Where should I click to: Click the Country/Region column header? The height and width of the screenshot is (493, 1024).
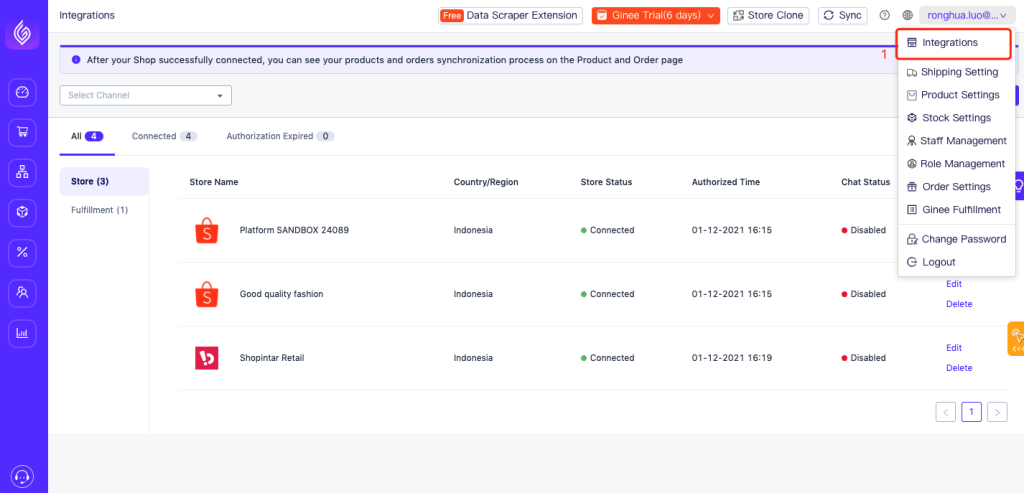pyautogui.click(x=486, y=182)
